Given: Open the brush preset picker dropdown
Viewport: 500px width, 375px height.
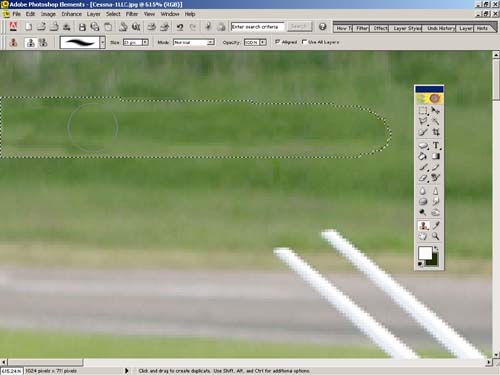Looking at the screenshot, I should click(103, 42).
